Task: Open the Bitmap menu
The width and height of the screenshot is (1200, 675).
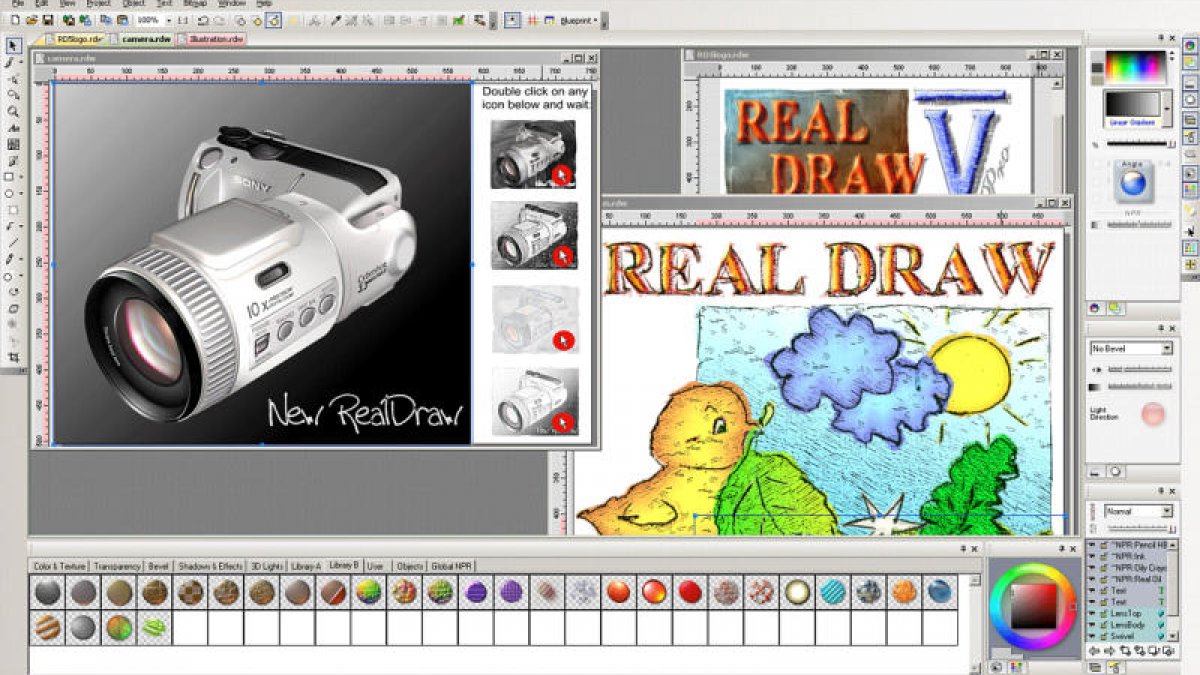Action: (x=196, y=4)
